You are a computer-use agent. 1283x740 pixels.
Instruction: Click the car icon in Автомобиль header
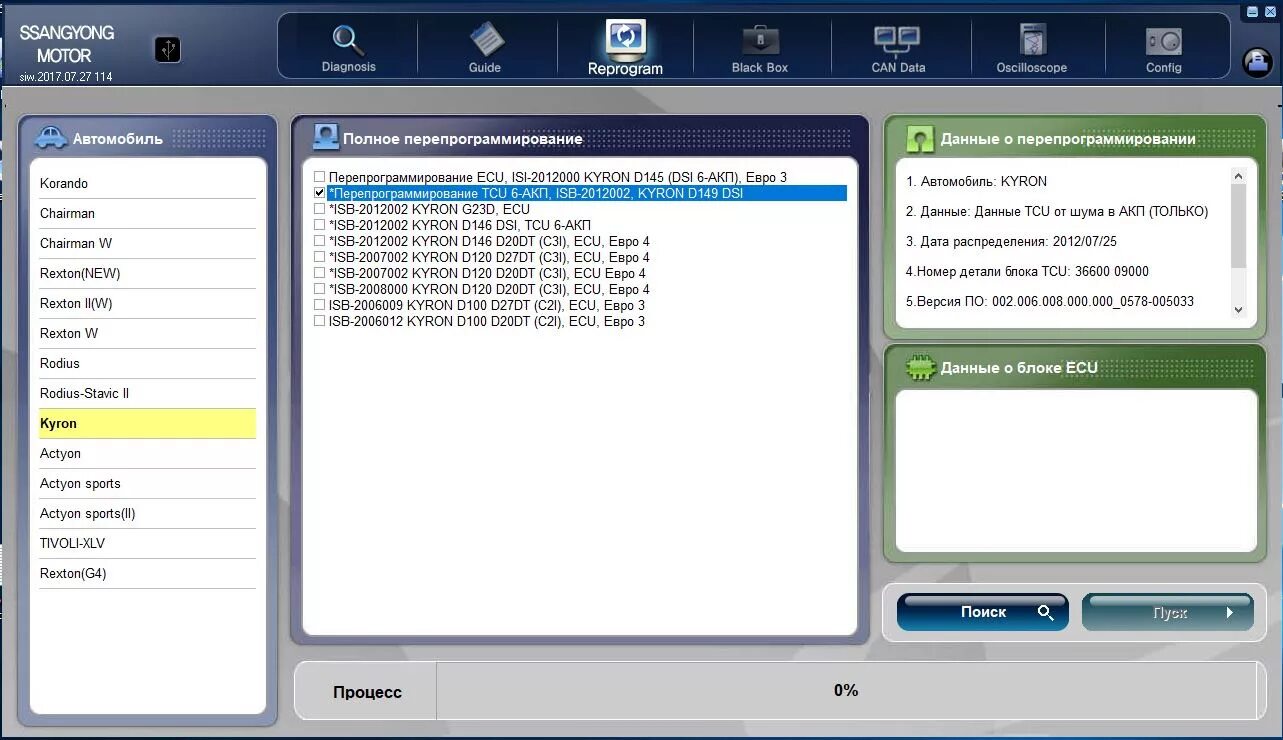coord(51,138)
